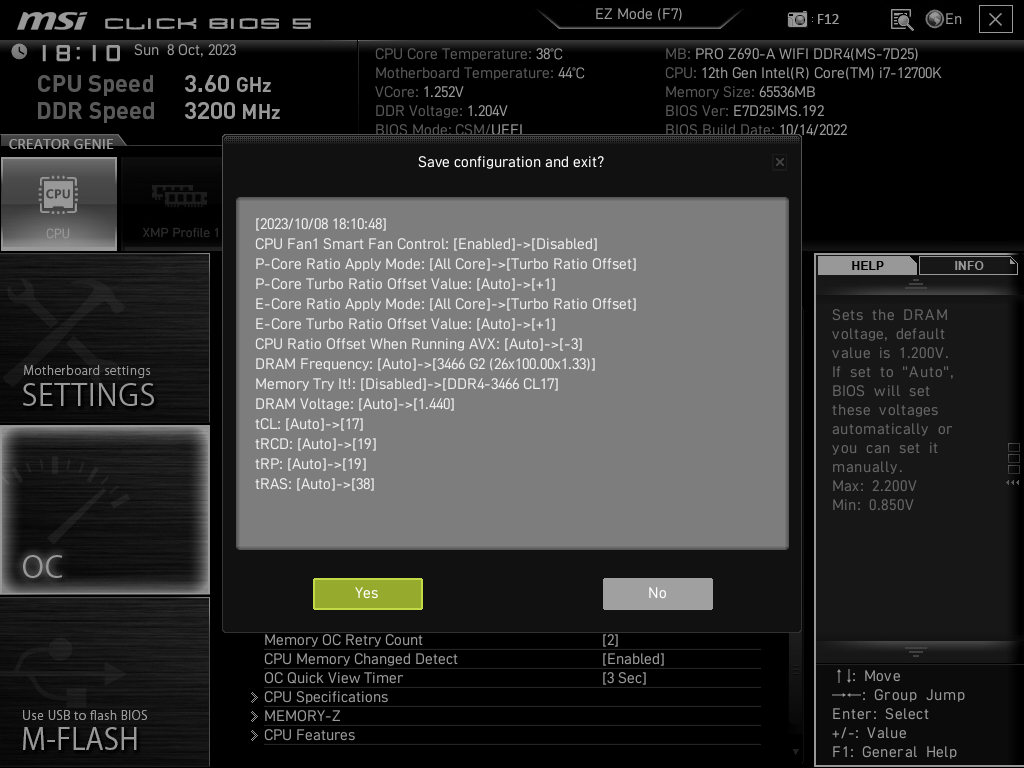Image resolution: width=1024 pixels, height=768 pixels.
Task: Click the side panel collapse arrows icon
Action: tap(1012, 483)
